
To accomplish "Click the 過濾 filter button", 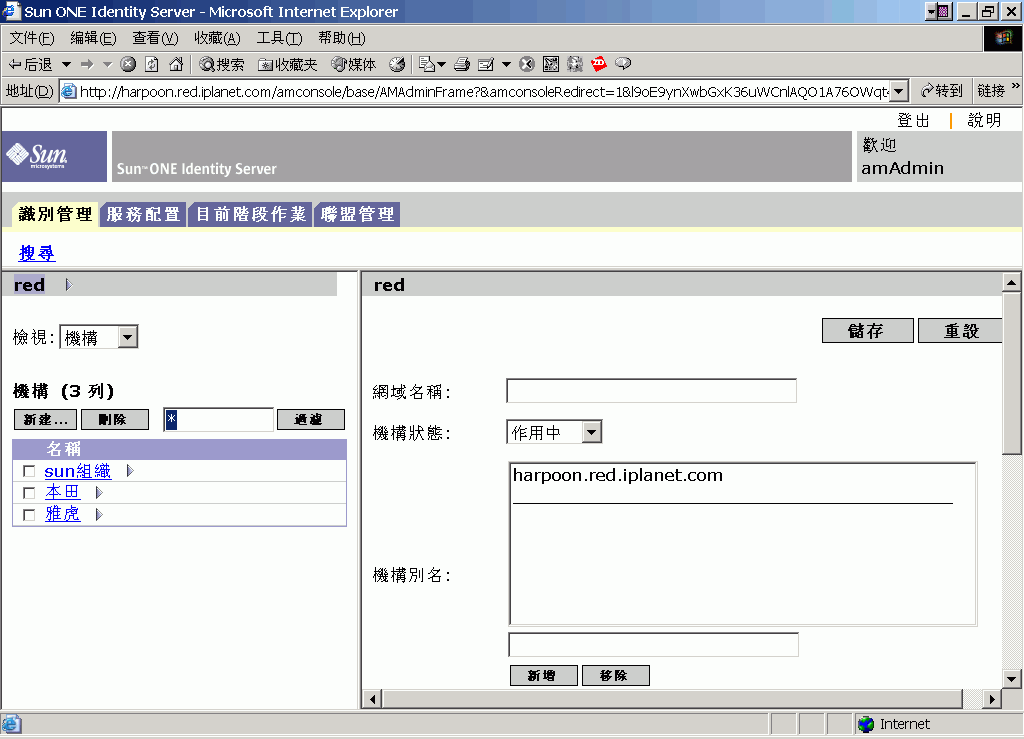I will (311, 419).
